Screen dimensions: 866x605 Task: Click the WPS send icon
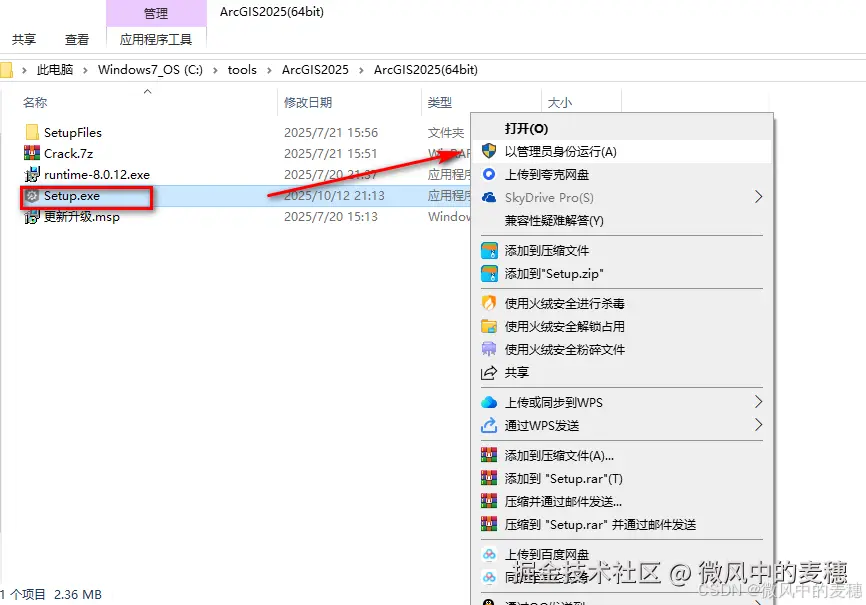489,425
